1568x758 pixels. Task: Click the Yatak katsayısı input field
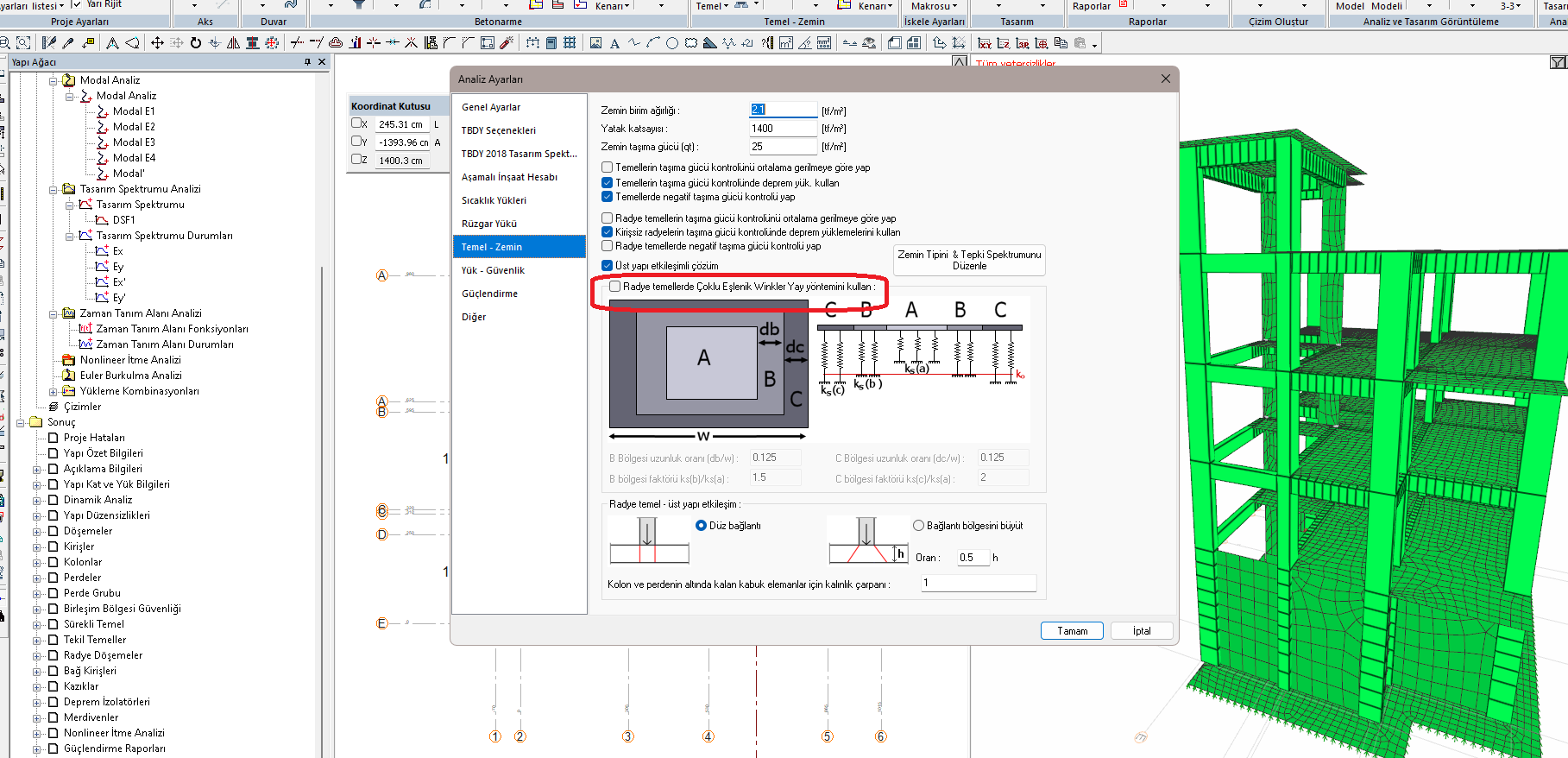coord(782,129)
